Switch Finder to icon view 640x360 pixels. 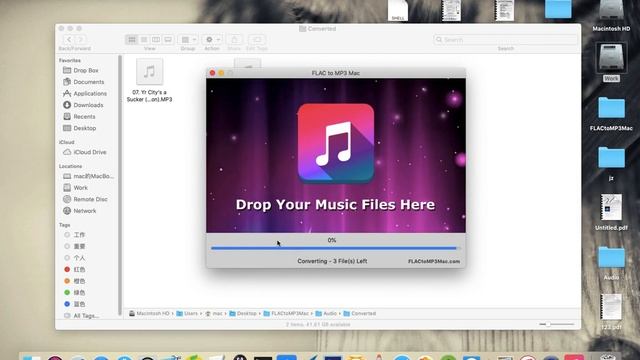[132, 40]
